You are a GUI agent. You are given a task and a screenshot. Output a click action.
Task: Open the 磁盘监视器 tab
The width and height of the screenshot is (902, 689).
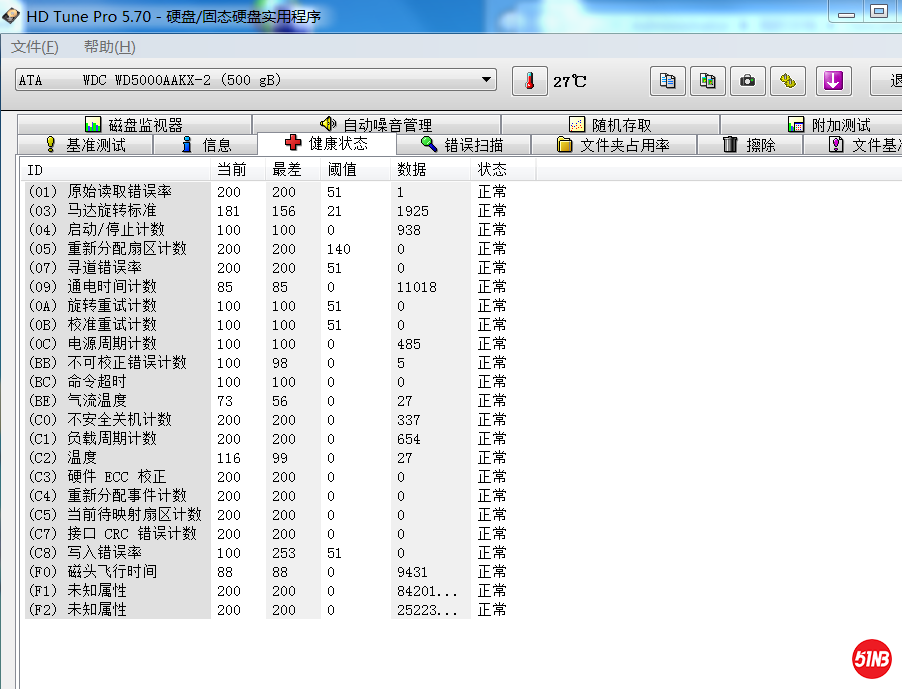coord(134,125)
